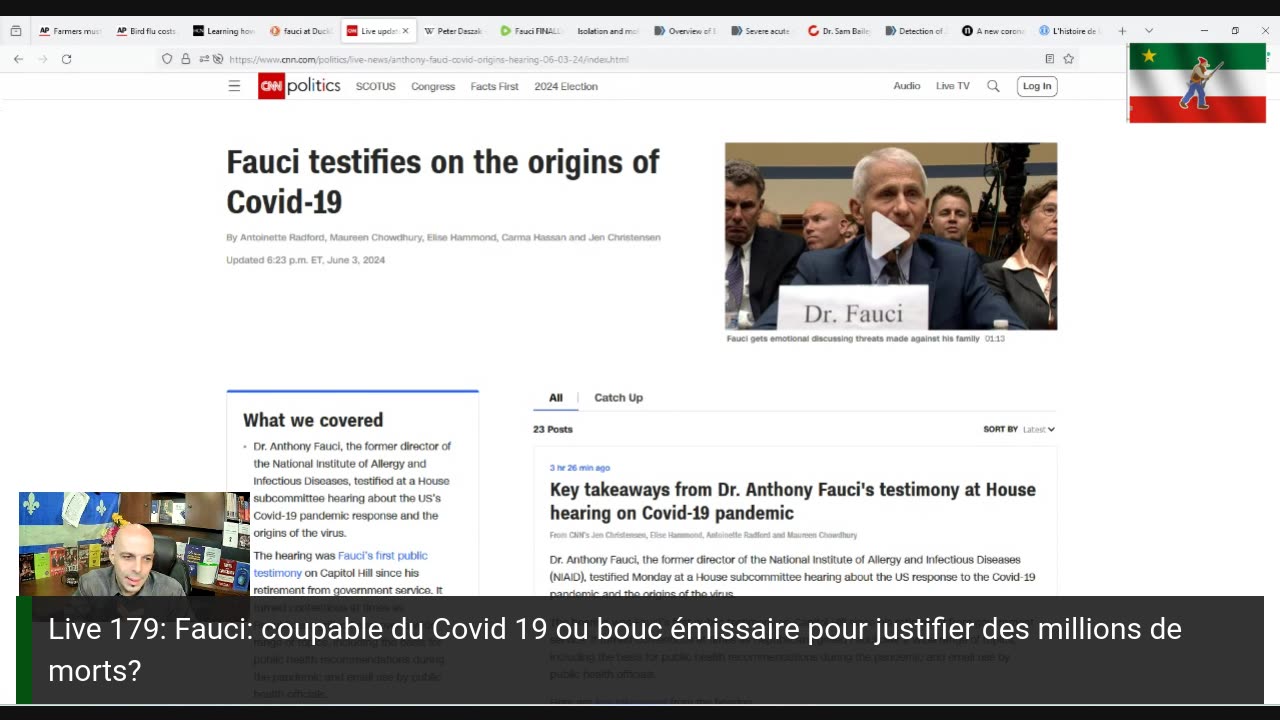This screenshot has height=720, width=1280.
Task: Click the 3 hr 26 min ago timestamp
Action: tap(579, 467)
